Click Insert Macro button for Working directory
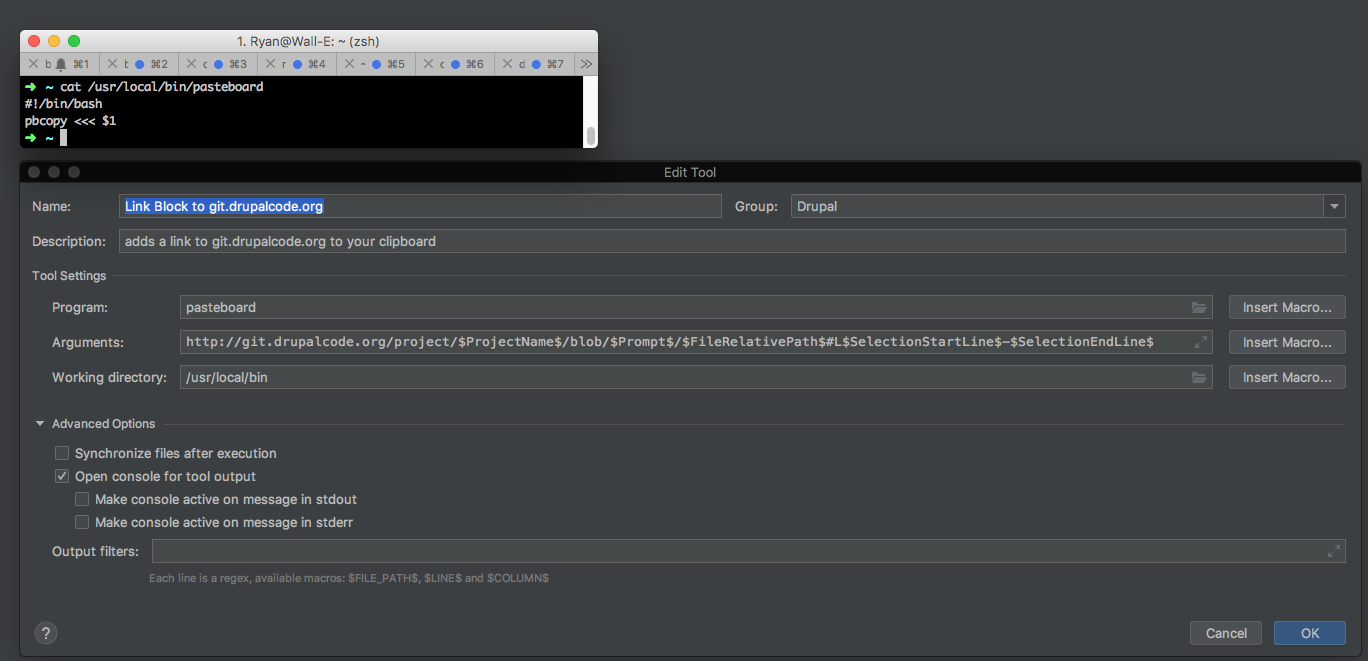The image size is (1368, 661). point(1287,377)
